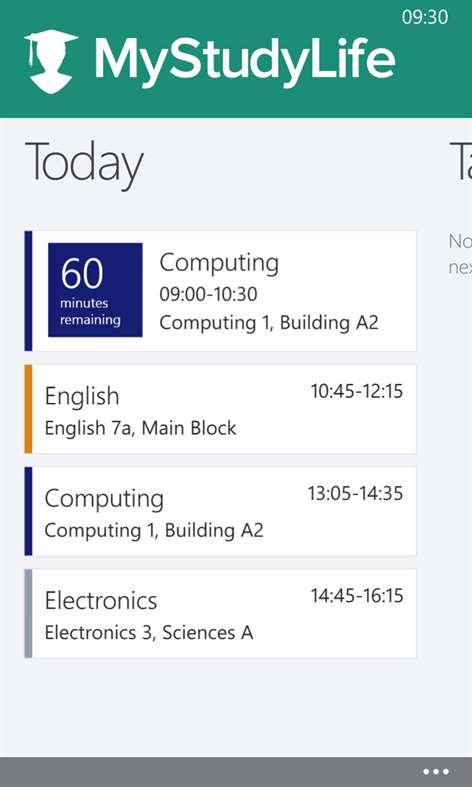Screen dimensions: 472x787
Task: Tap the cut-off text in the next panel
Action: pyautogui.click(x=460, y=254)
